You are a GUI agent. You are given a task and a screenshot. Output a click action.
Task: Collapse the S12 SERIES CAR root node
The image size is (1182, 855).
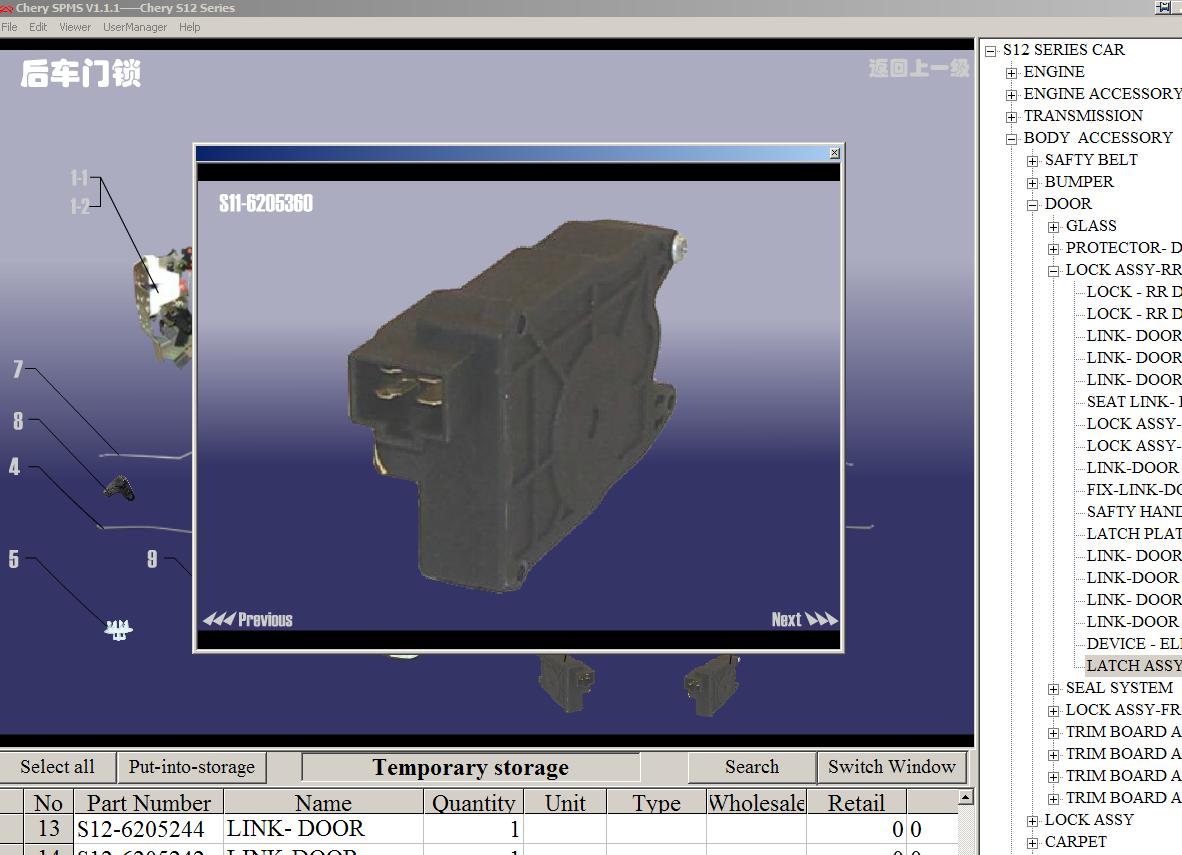coord(991,51)
